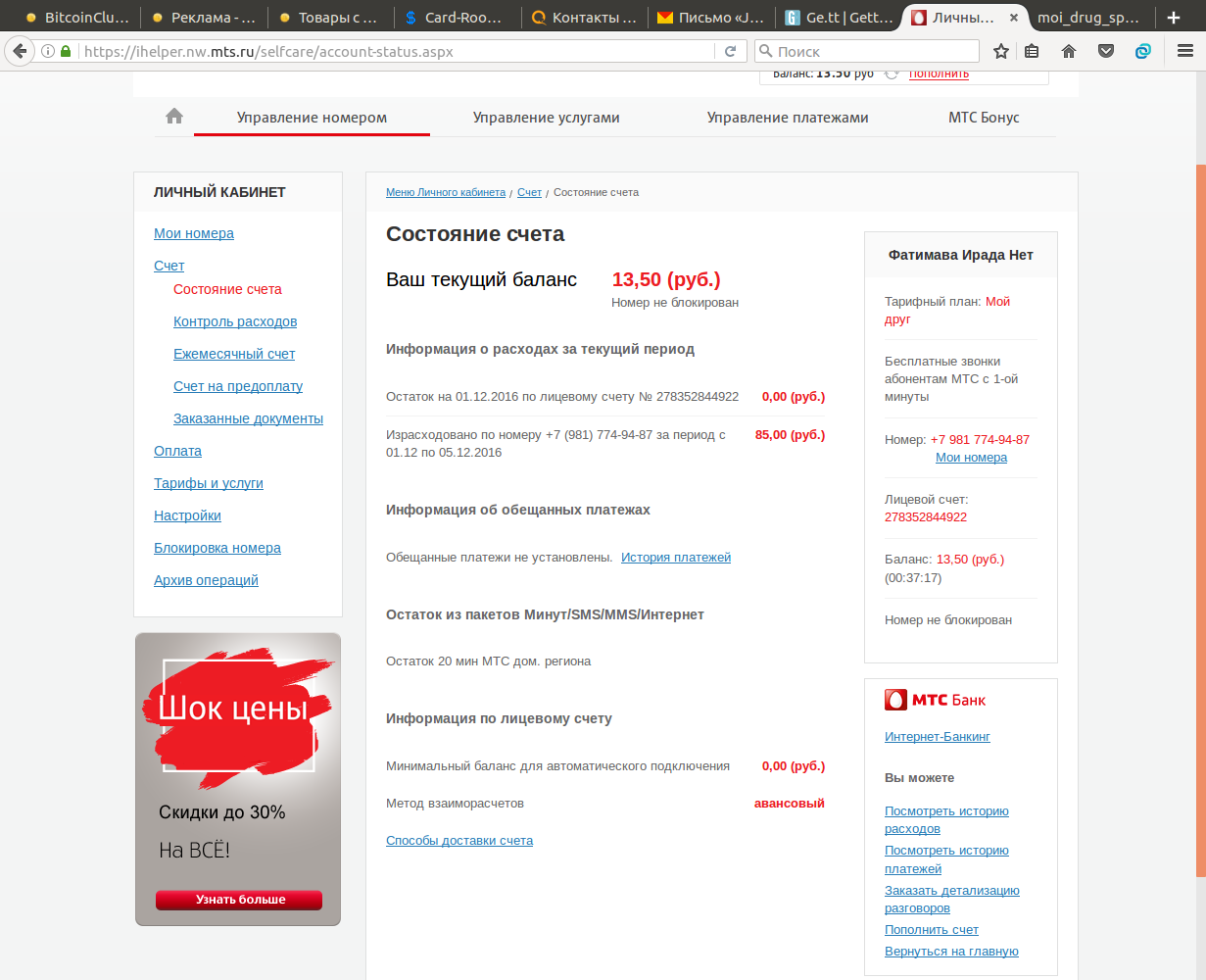Click the balance refresh icon near Пополнить
This screenshot has width=1206, height=980.
(892, 73)
